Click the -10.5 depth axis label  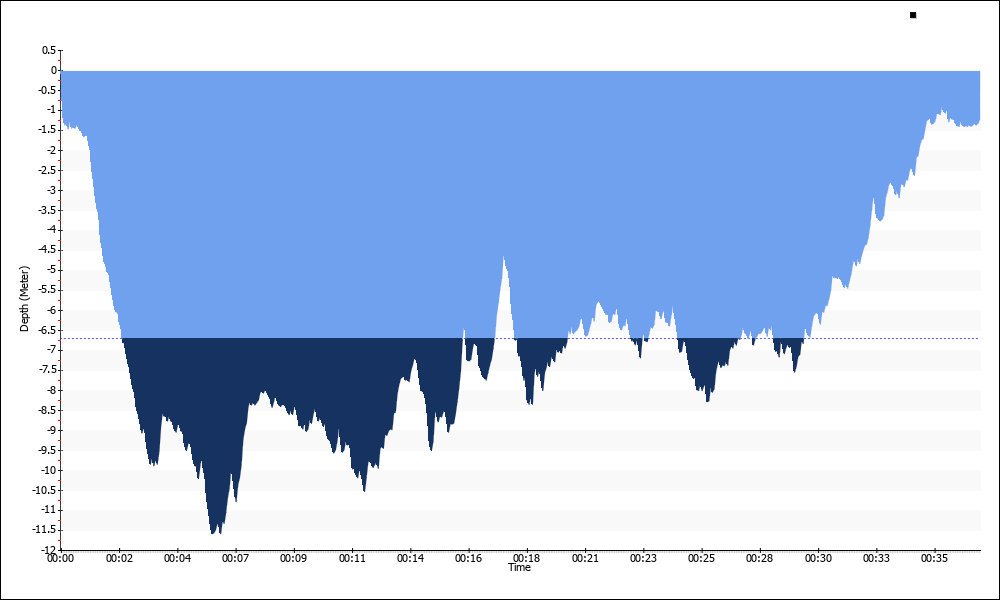pyautogui.click(x=45, y=490)
